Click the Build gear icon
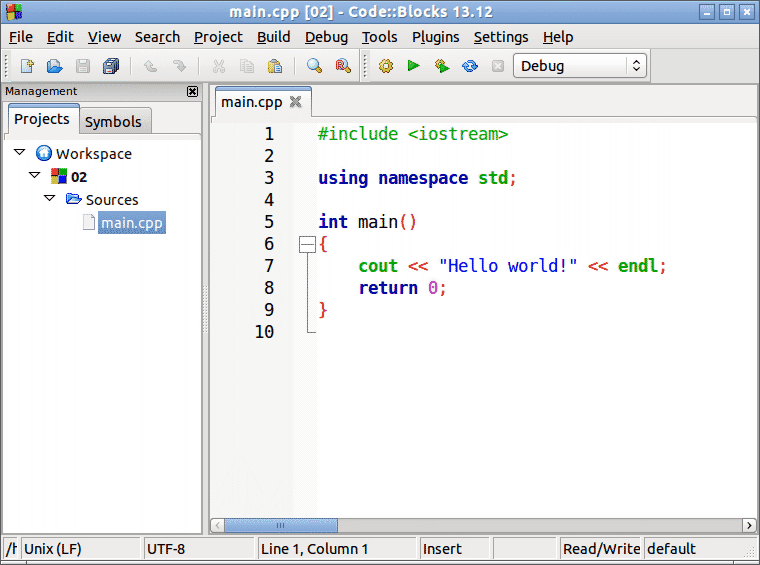This screenshot has height=565, width=760. [385, 66]
